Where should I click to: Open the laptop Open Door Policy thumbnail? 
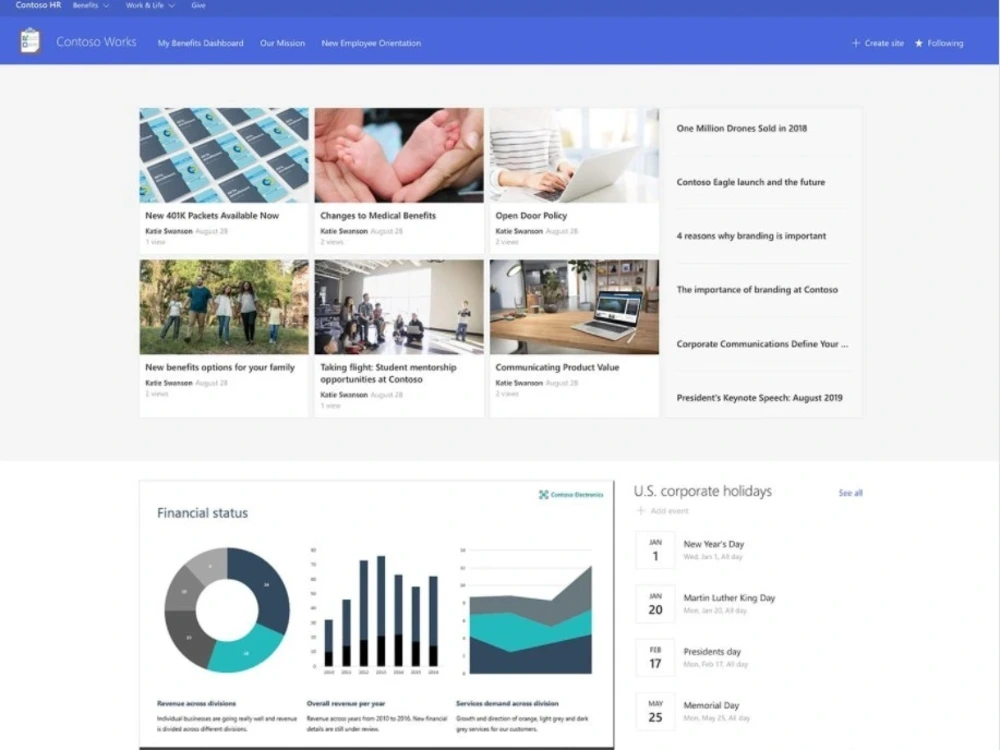pyautogui.click(x=574, y=155)
